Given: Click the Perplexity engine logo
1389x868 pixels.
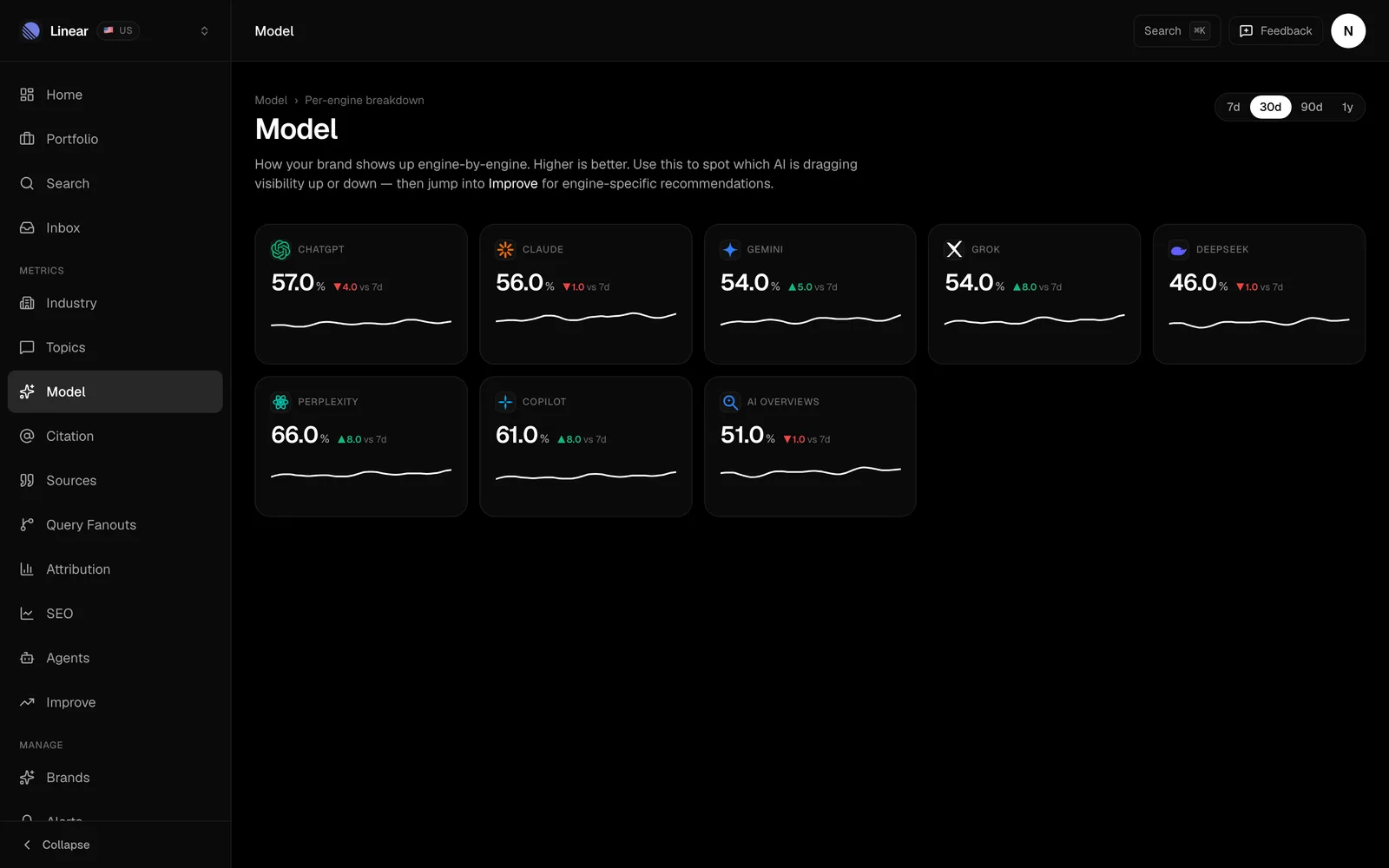Looking at the screenshot, I should click(x=280, y=402).
